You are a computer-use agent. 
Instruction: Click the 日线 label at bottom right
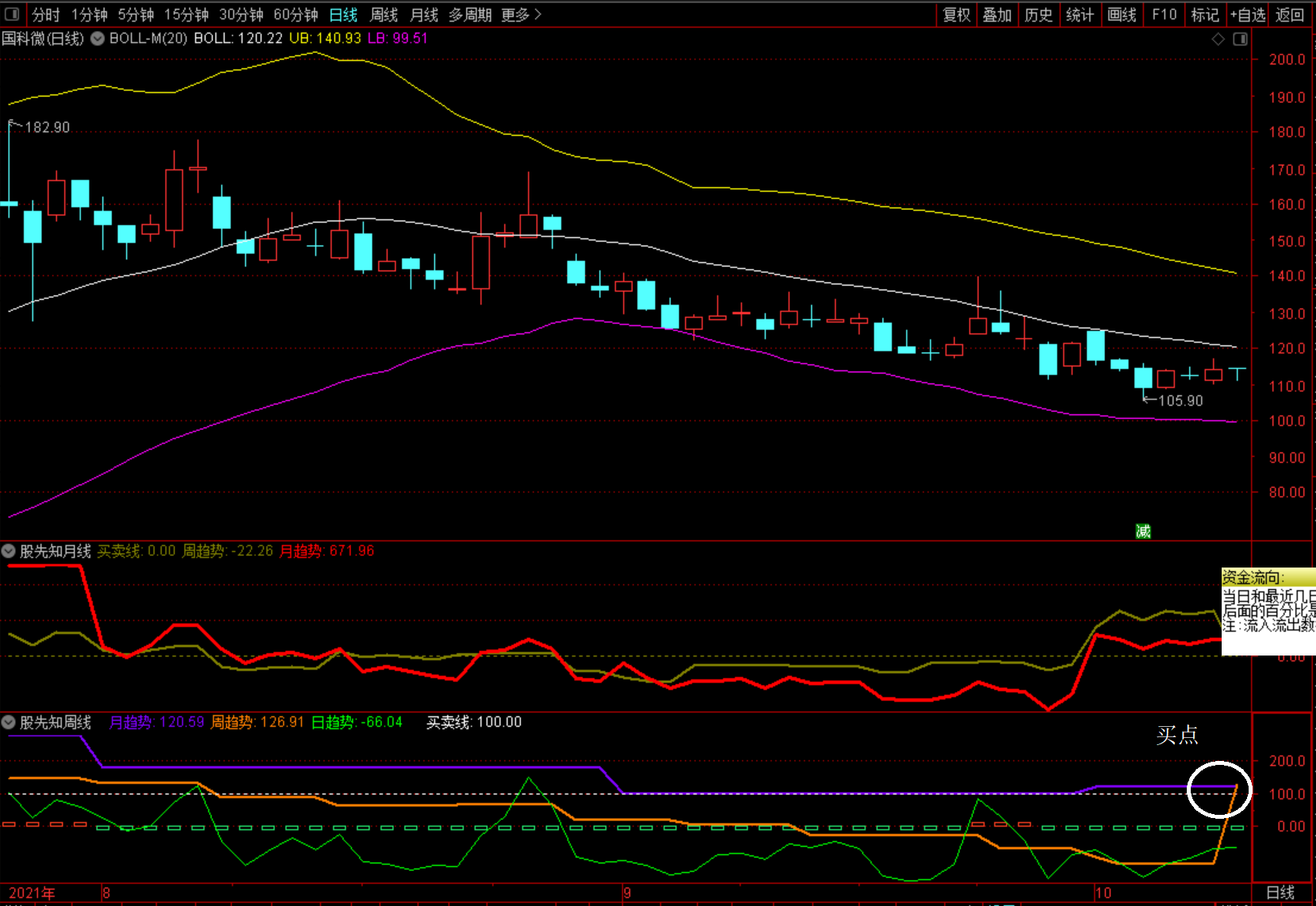coord(1280,893)
